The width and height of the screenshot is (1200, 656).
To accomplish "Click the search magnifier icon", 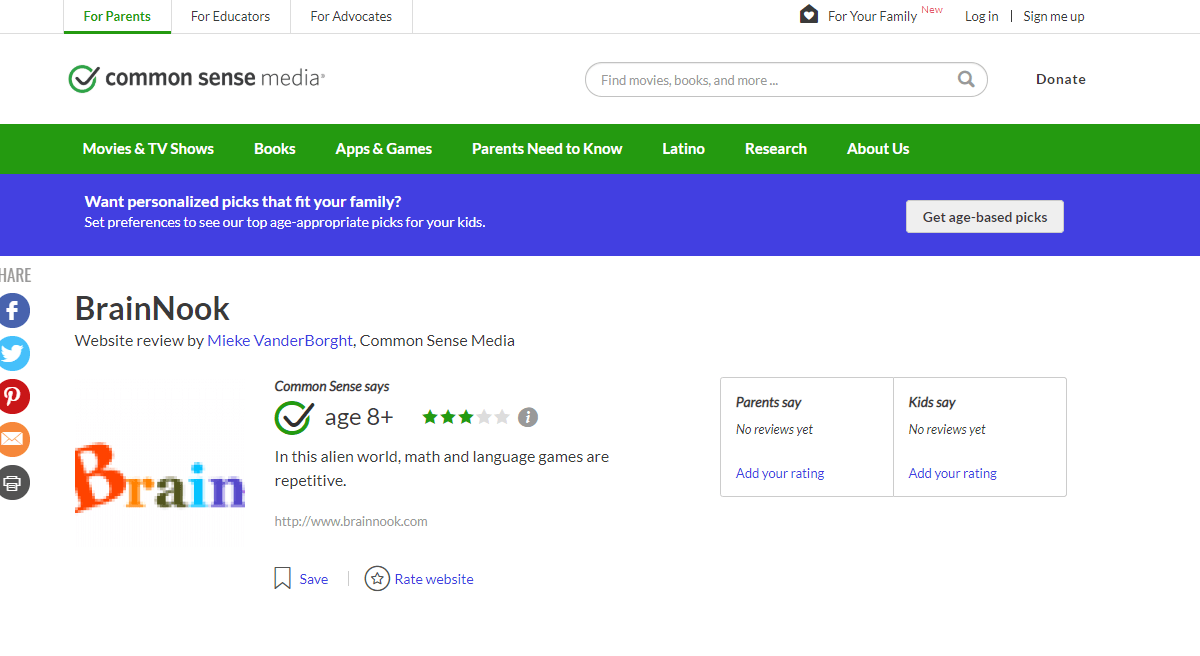I will (966, 79).
